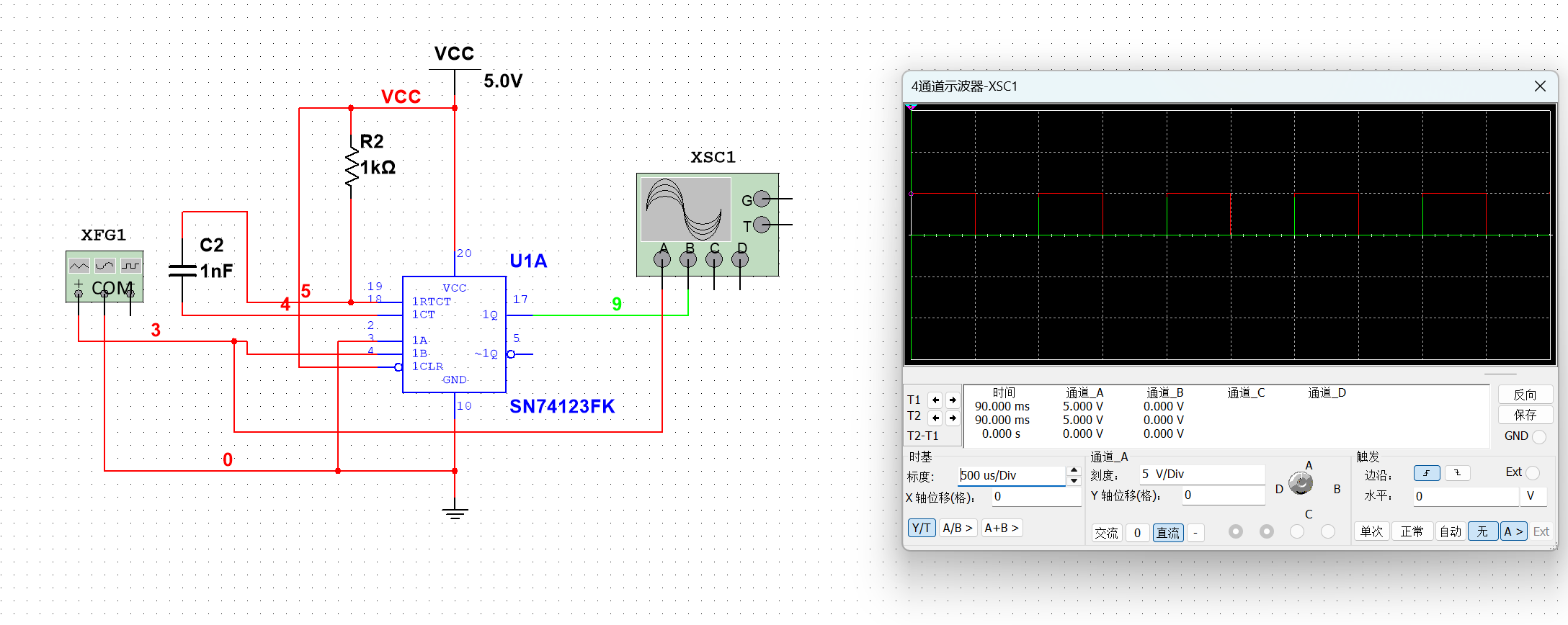Enable the GND radio button
This screenshot has height=625, width=1568.
(x=1539, y=436)
